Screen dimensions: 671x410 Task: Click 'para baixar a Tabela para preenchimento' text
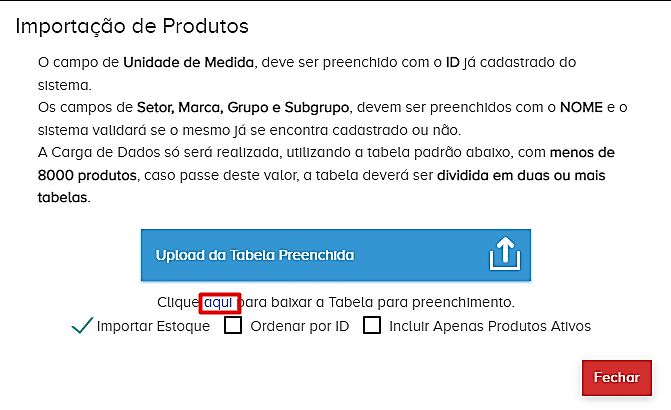point(378,301)
